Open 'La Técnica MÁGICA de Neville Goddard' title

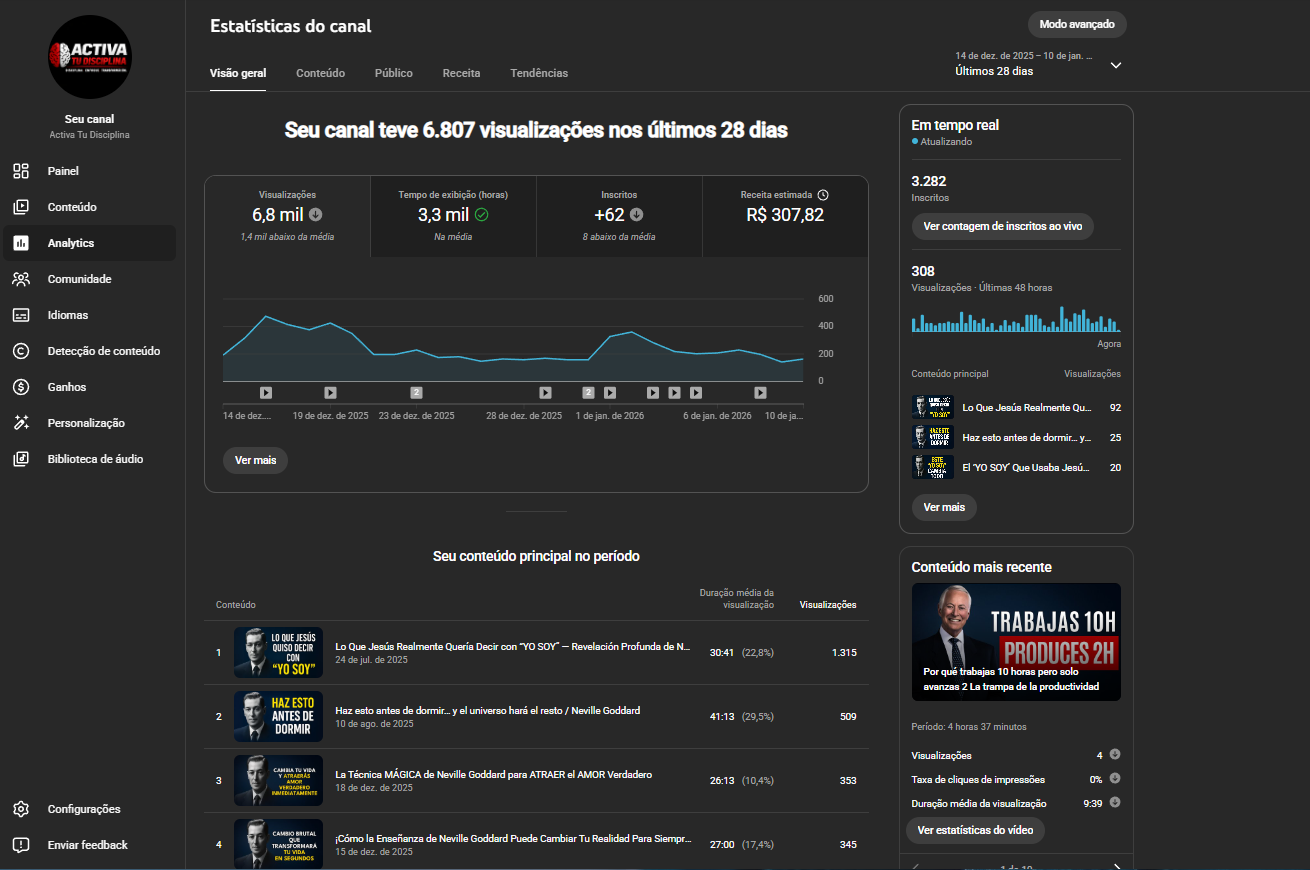493,774
